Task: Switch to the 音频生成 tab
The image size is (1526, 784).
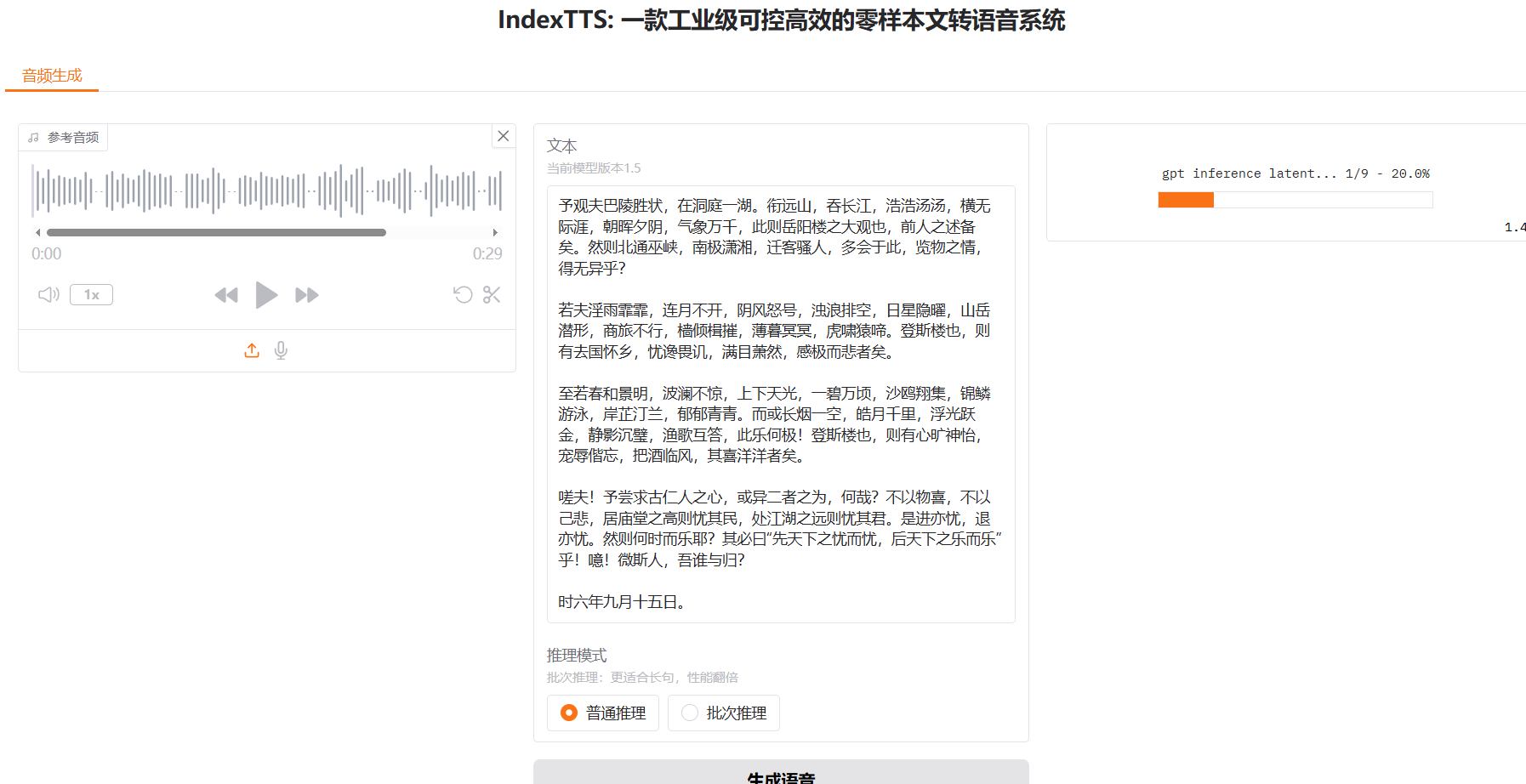Action: [51, 76]
